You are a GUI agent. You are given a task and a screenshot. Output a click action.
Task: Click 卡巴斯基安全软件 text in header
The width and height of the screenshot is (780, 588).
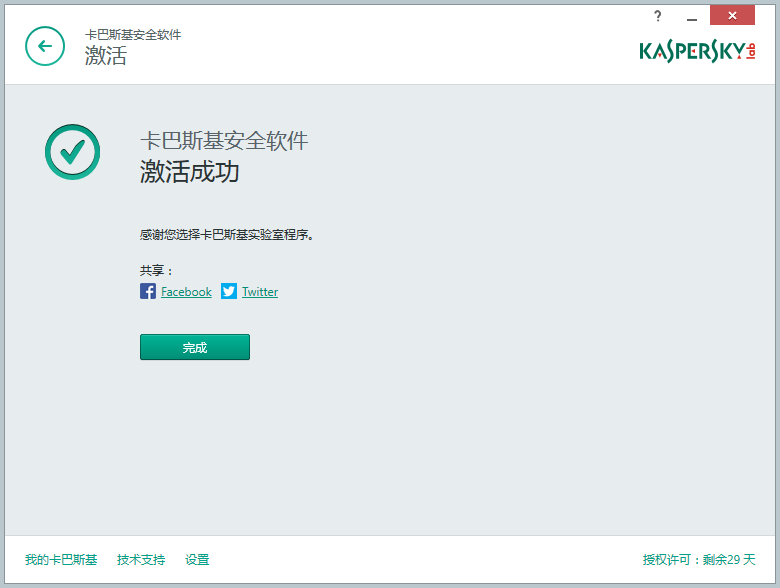point(133,34)
